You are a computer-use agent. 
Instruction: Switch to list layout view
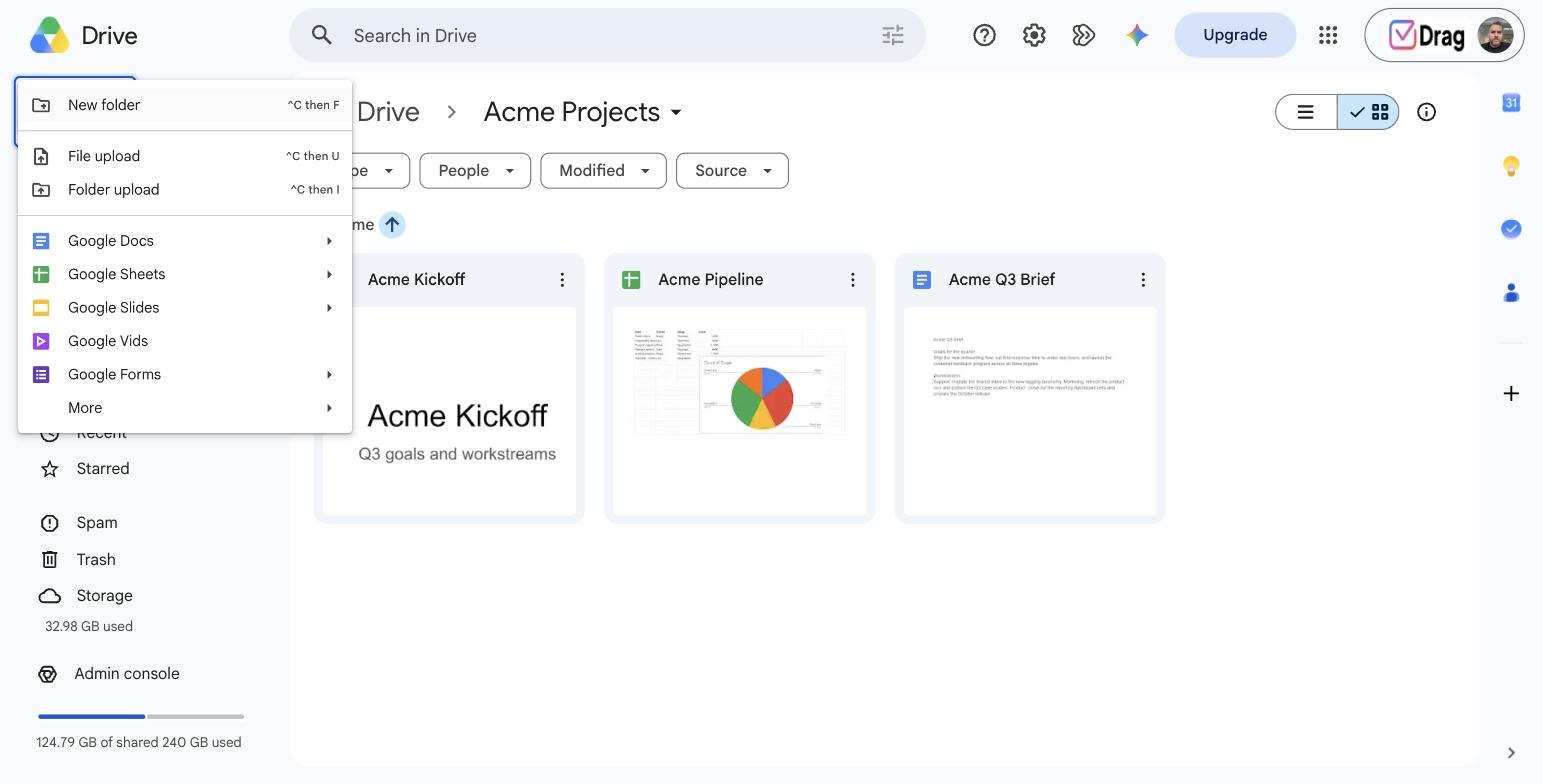pos(1306,112)
